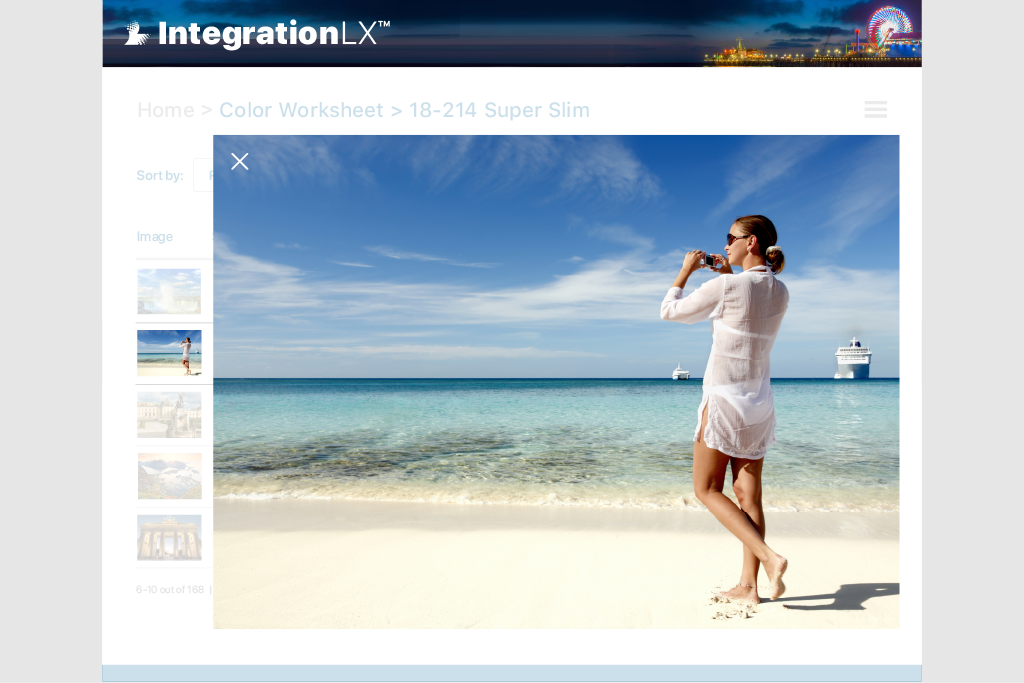Select the palace building thumbnail
The height and width of the screenshot is (683, 1024).
[x=169, y=415]
